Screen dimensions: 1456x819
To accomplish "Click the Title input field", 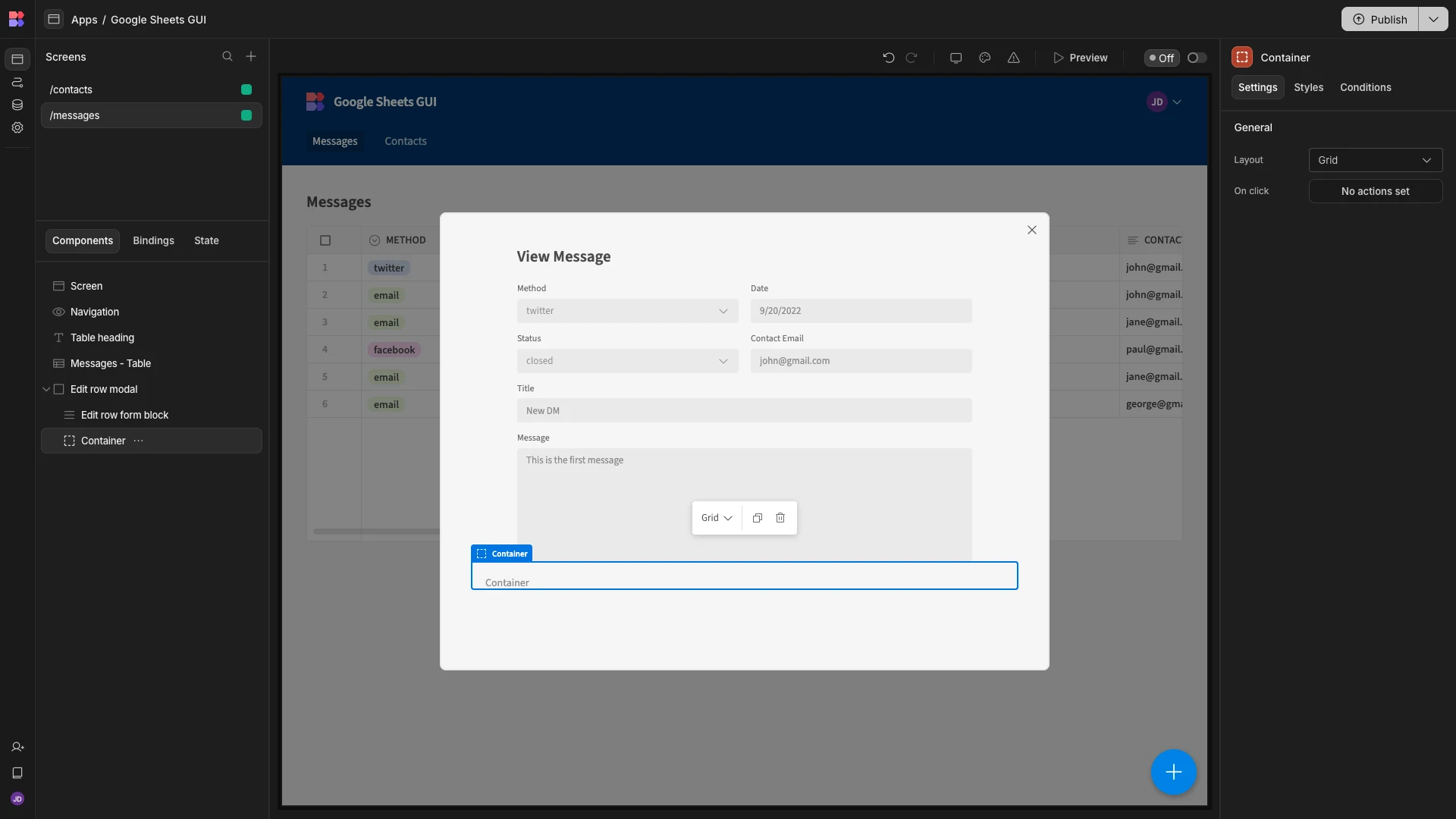I will tap(744, 411).
